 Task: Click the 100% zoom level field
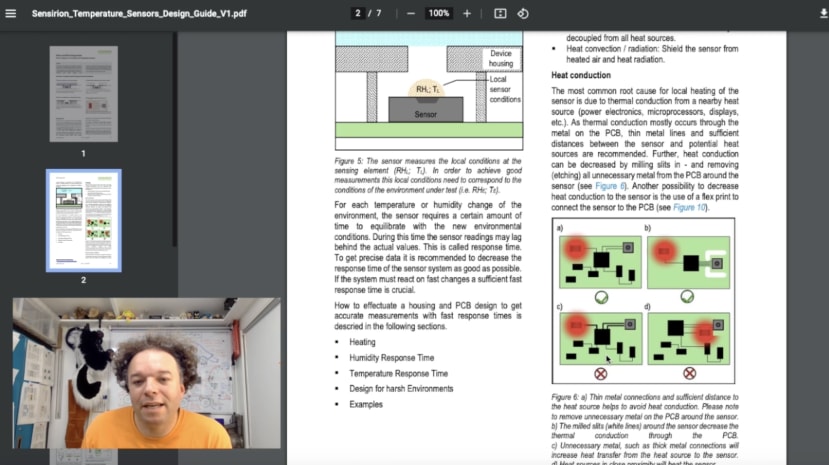click(439, 13)
